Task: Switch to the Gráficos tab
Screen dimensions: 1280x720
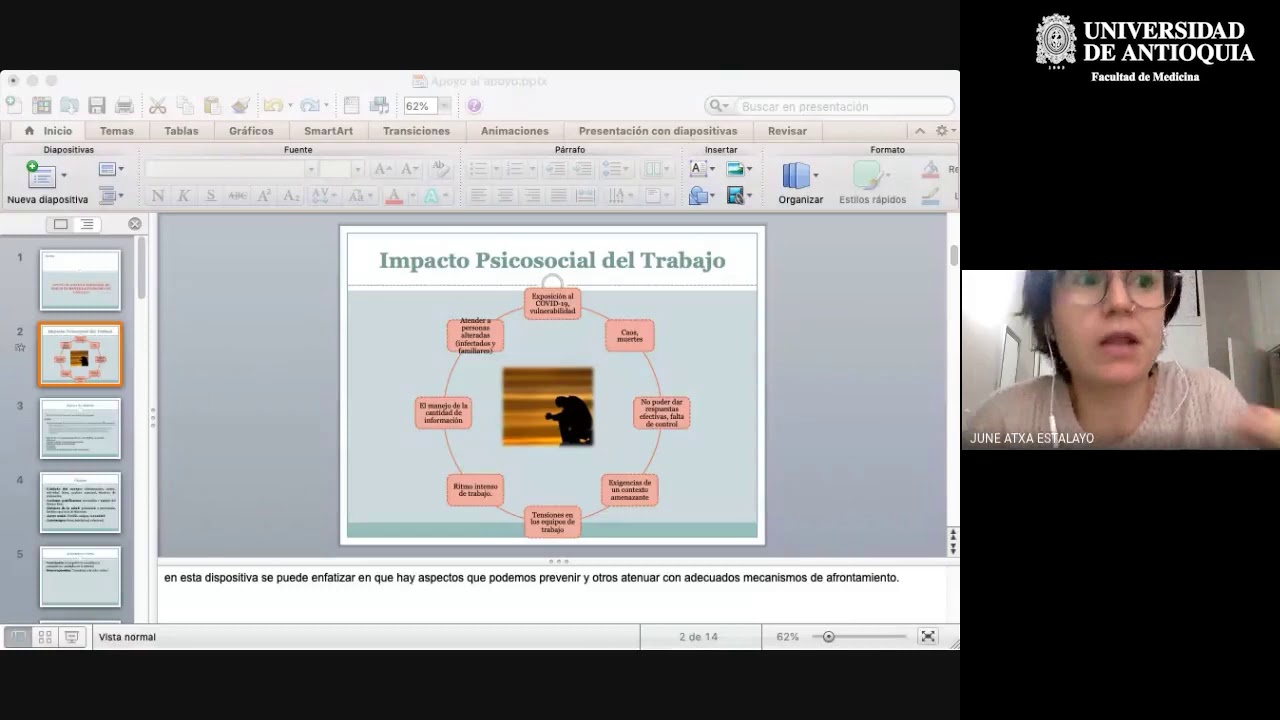Action: [x=251, y=131]
